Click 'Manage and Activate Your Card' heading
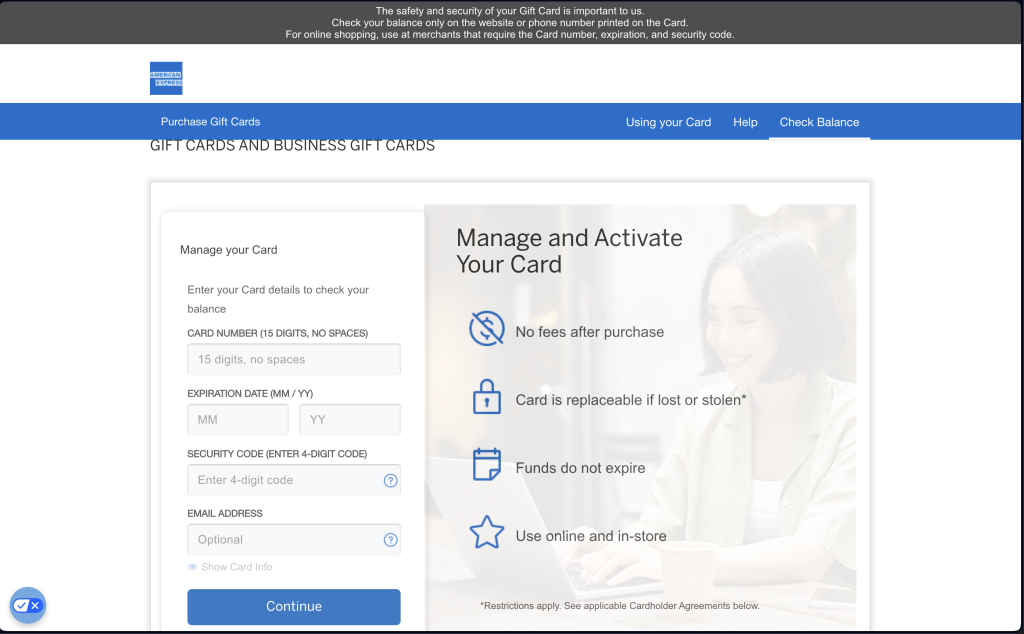The height and width of the screenshot is (634, 1024). pos(569,251)
